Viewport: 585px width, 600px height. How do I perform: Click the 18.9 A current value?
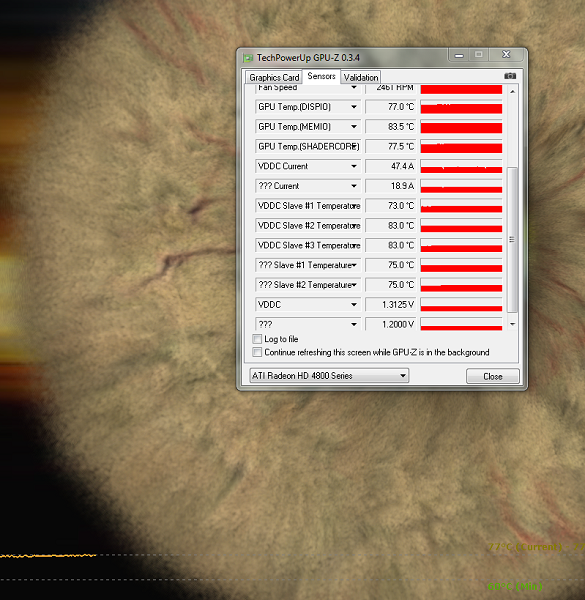[x=391, y=186]
